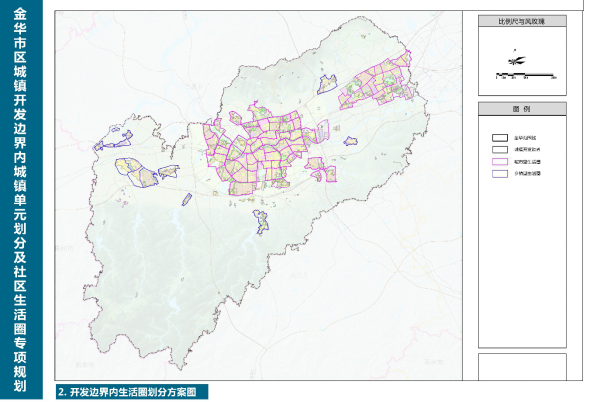Viewport: 590px width, 402px height.
Task: Click the 衢州市 label on the map
Action: coord(65,248)
